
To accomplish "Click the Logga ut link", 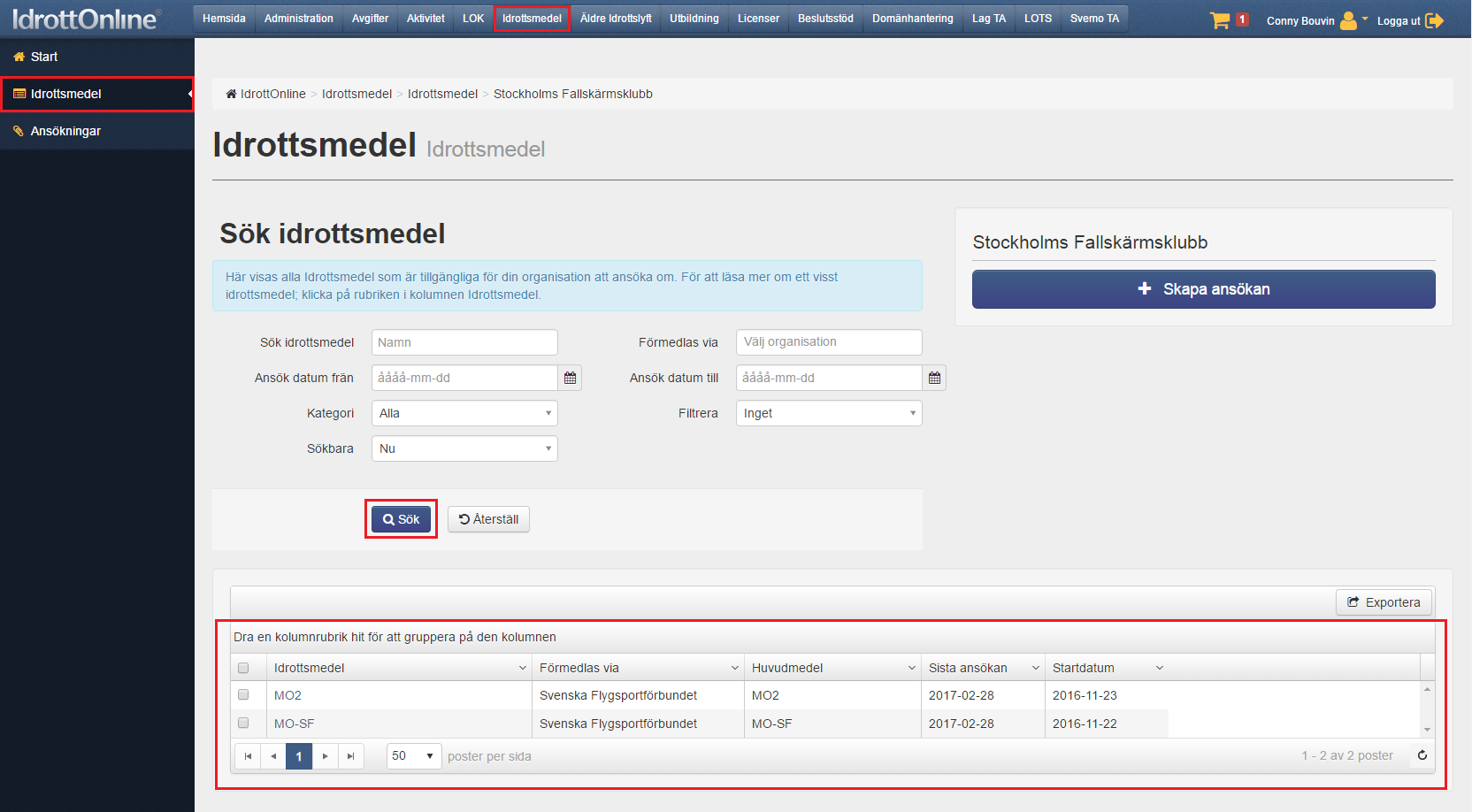I will click(x=1399, y=20).
